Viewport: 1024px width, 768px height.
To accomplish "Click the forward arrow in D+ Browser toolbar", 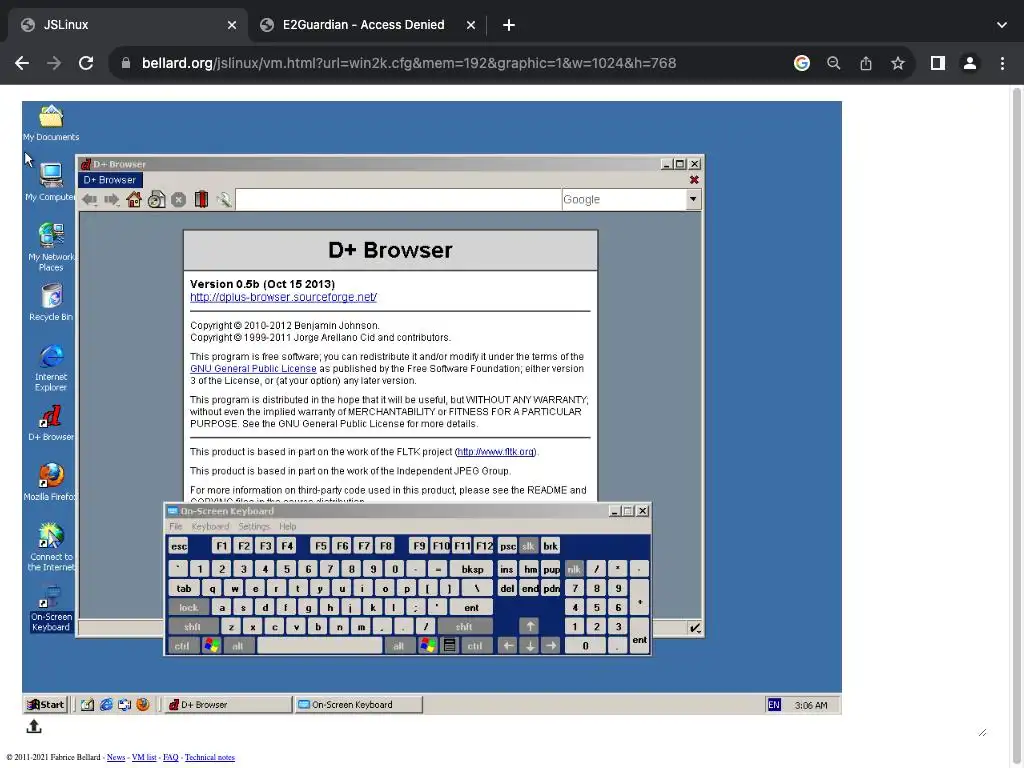I will point(112,200).
